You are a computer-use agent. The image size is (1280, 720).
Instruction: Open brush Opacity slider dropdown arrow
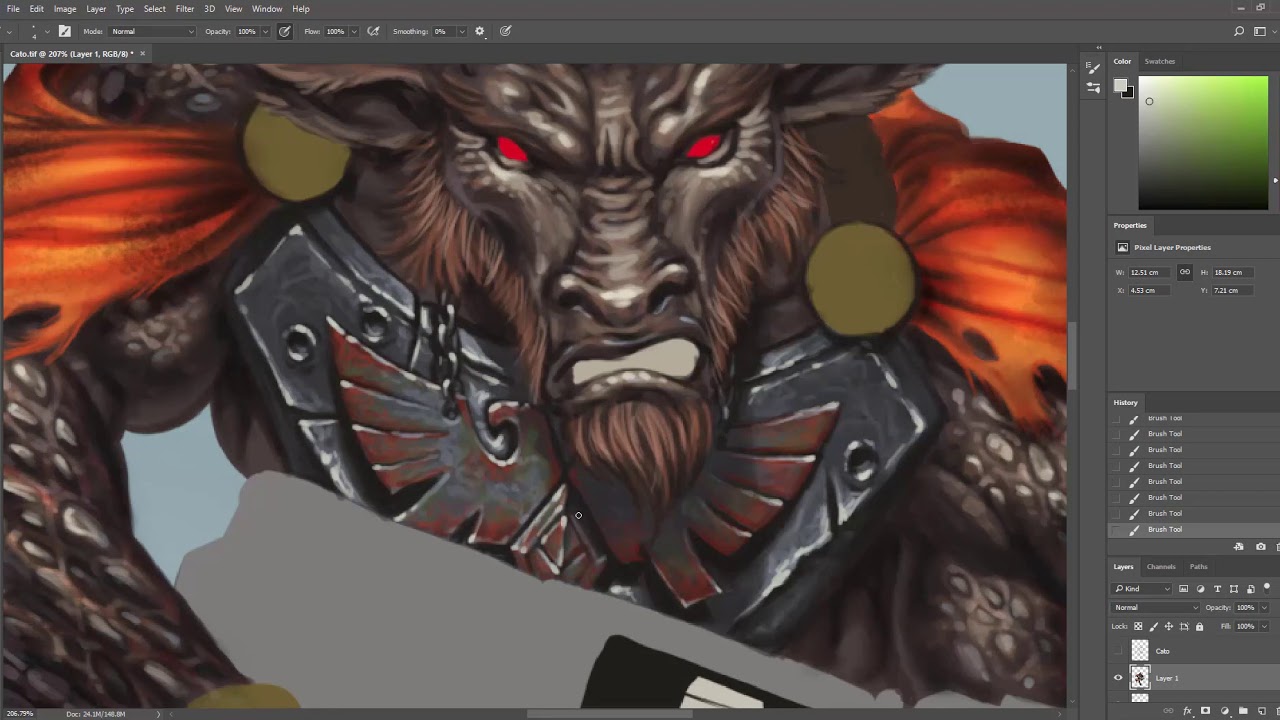click(265, 32)
